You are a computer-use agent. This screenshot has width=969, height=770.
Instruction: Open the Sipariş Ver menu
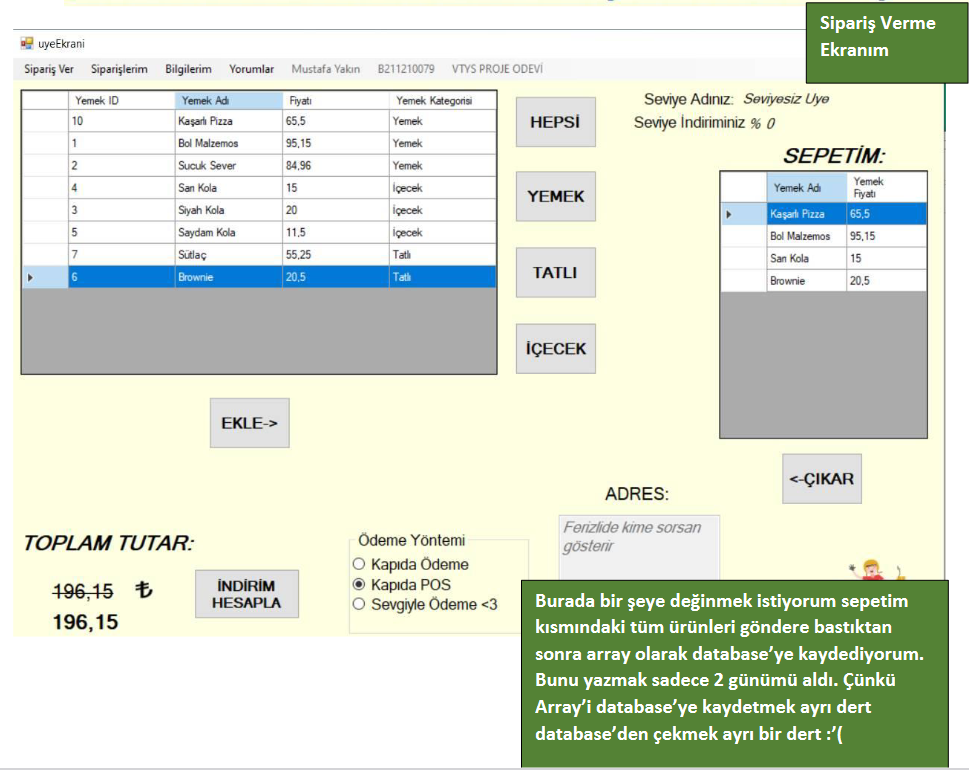point(49,69)
